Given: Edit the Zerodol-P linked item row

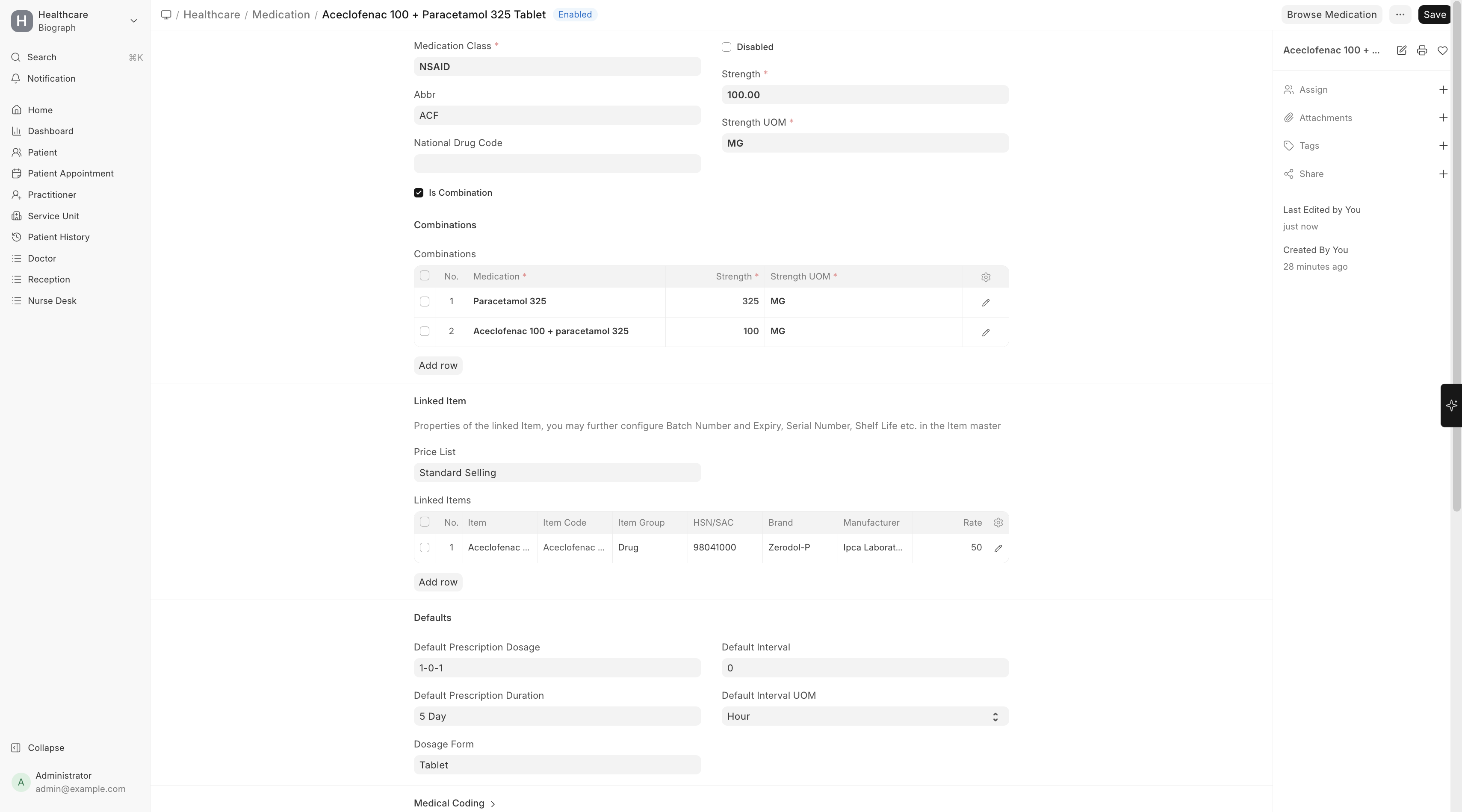Looking at the screenshot, I should tap(998, 548).
